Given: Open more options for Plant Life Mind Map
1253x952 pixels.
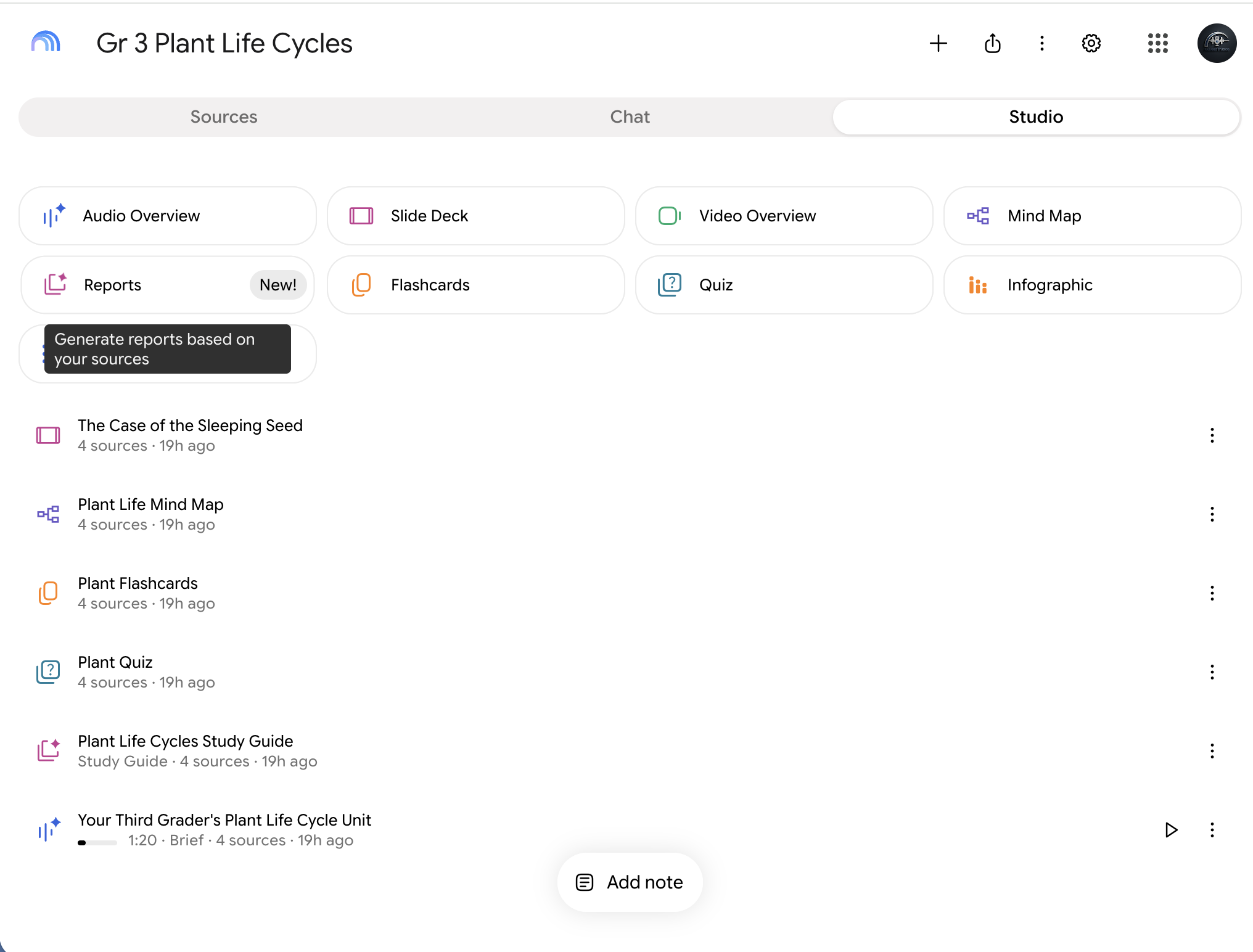Looking at the screenshot, I should coord(1212,514).
